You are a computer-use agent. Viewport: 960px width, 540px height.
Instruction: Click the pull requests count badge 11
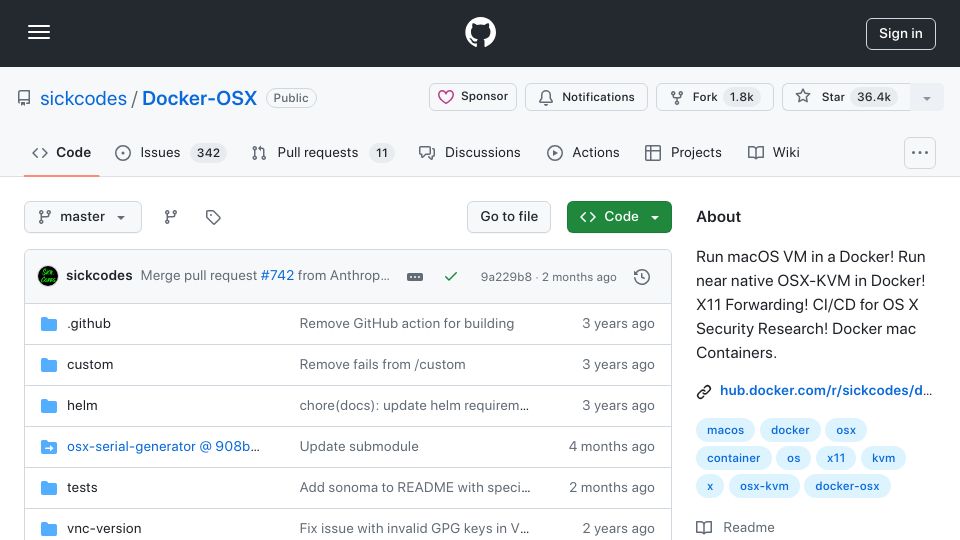(382, 152)
